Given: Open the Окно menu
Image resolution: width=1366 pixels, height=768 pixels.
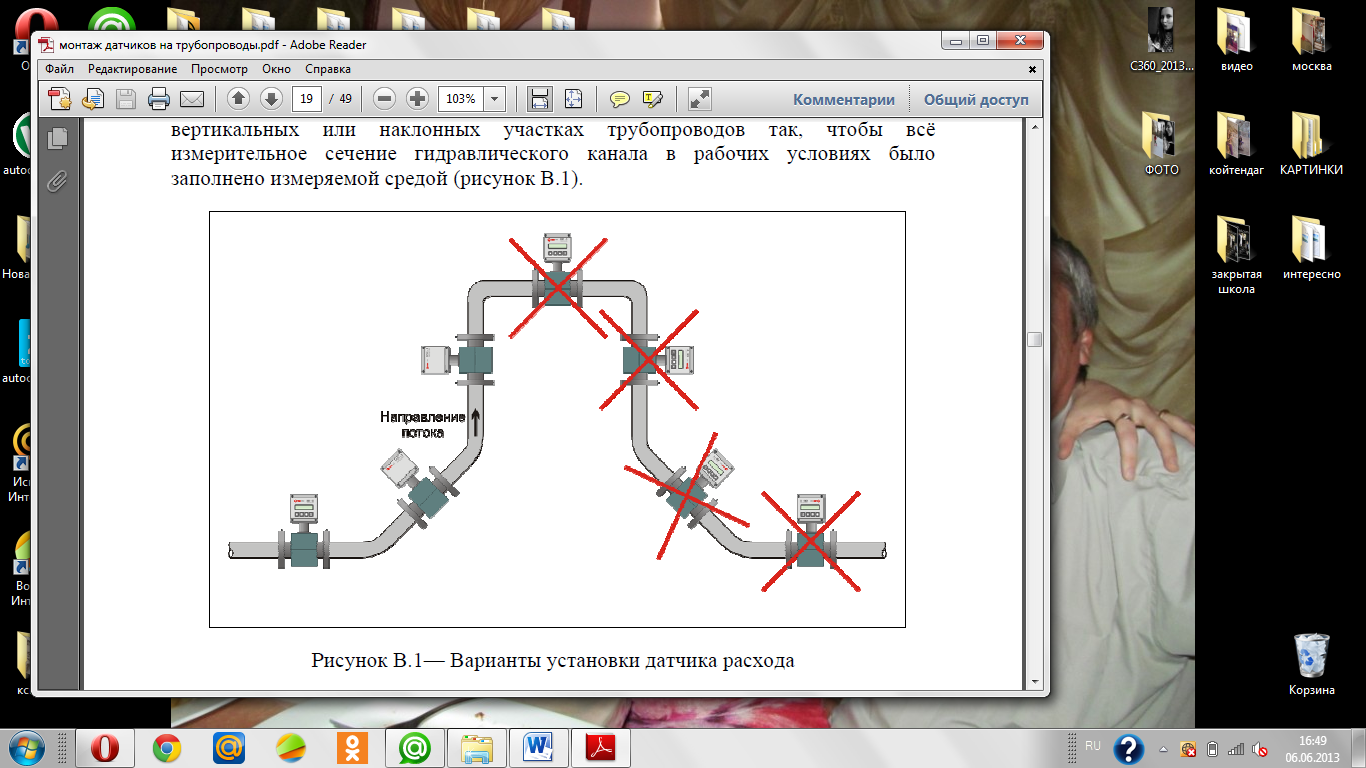Looking at the screenshot, I should [x=276, y=69].
